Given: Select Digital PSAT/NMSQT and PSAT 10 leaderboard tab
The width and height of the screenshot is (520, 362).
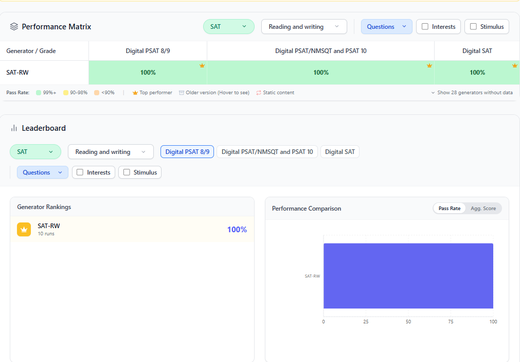Looking at the screenshot, I should 267,152.
